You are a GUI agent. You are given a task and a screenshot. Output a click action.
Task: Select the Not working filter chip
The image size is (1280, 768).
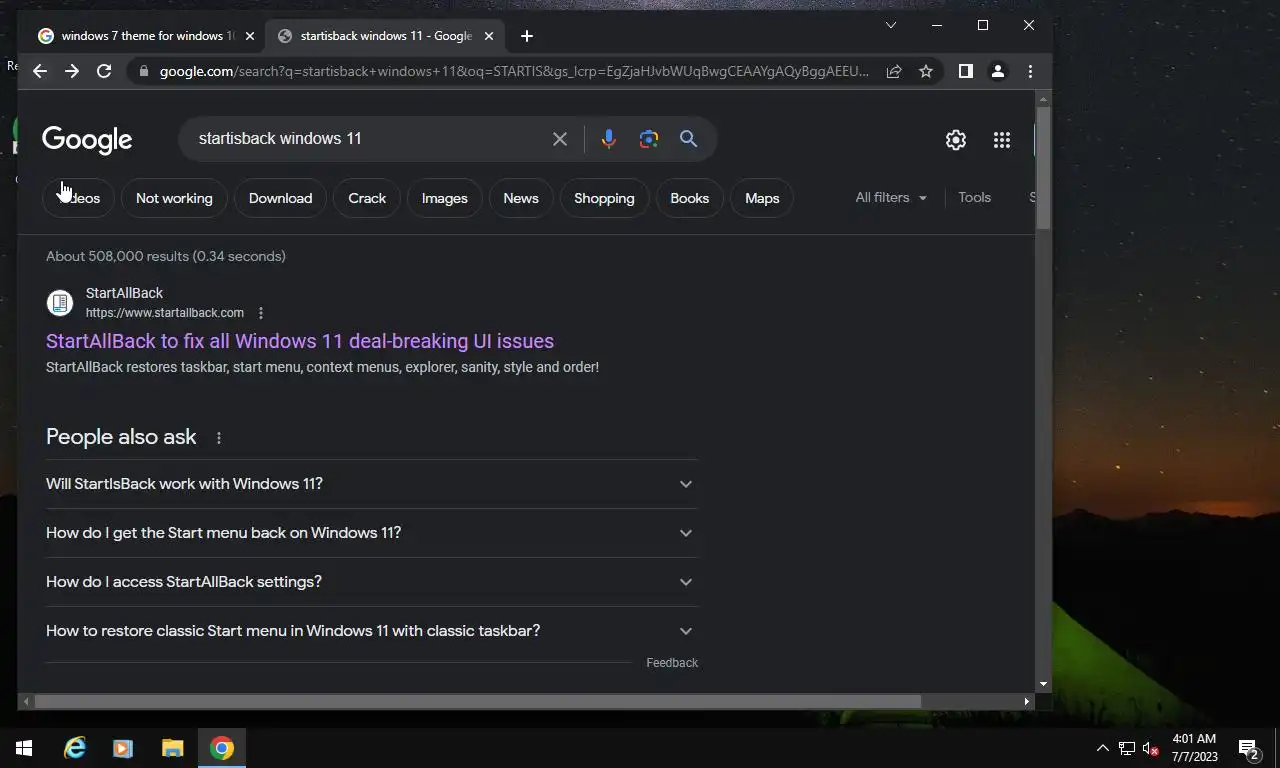click(x=174, y=198)
